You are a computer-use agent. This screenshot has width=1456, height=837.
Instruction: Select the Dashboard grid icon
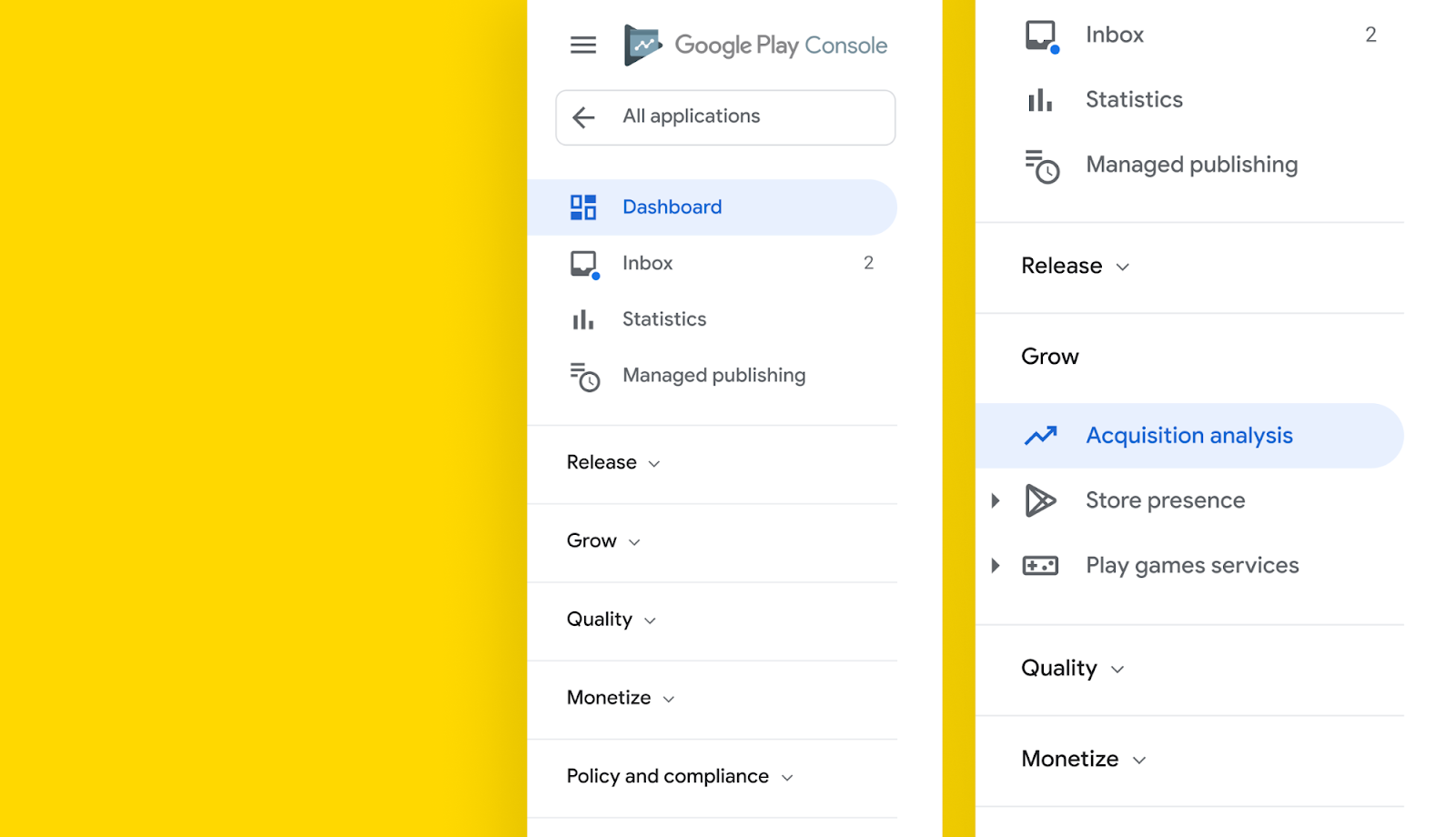pos(583,207)
